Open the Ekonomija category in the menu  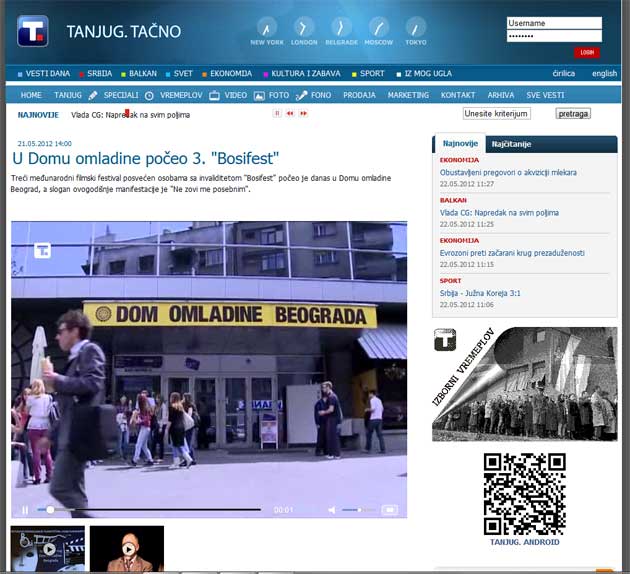point(228,73)
